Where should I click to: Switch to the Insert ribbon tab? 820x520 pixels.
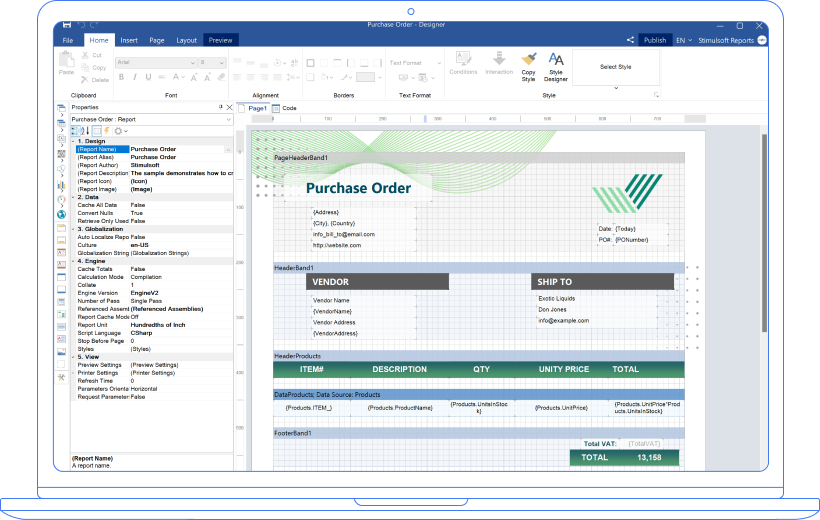click(x=129, y=40)
